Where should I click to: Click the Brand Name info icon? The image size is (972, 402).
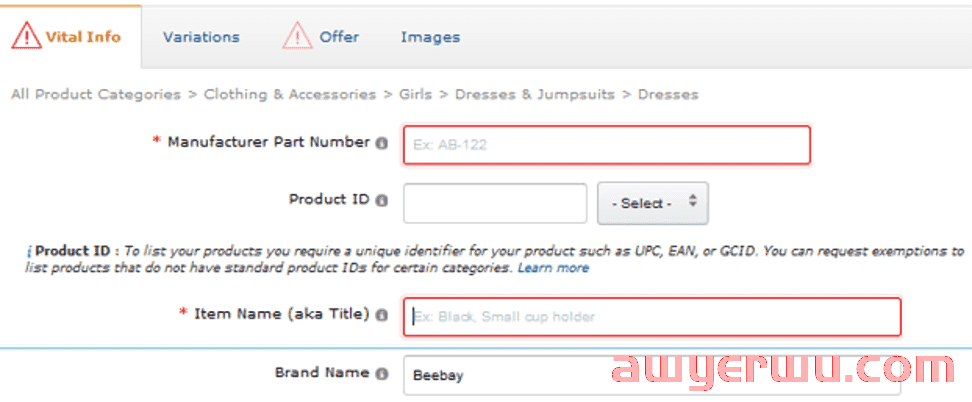click(x=382, y=374)
